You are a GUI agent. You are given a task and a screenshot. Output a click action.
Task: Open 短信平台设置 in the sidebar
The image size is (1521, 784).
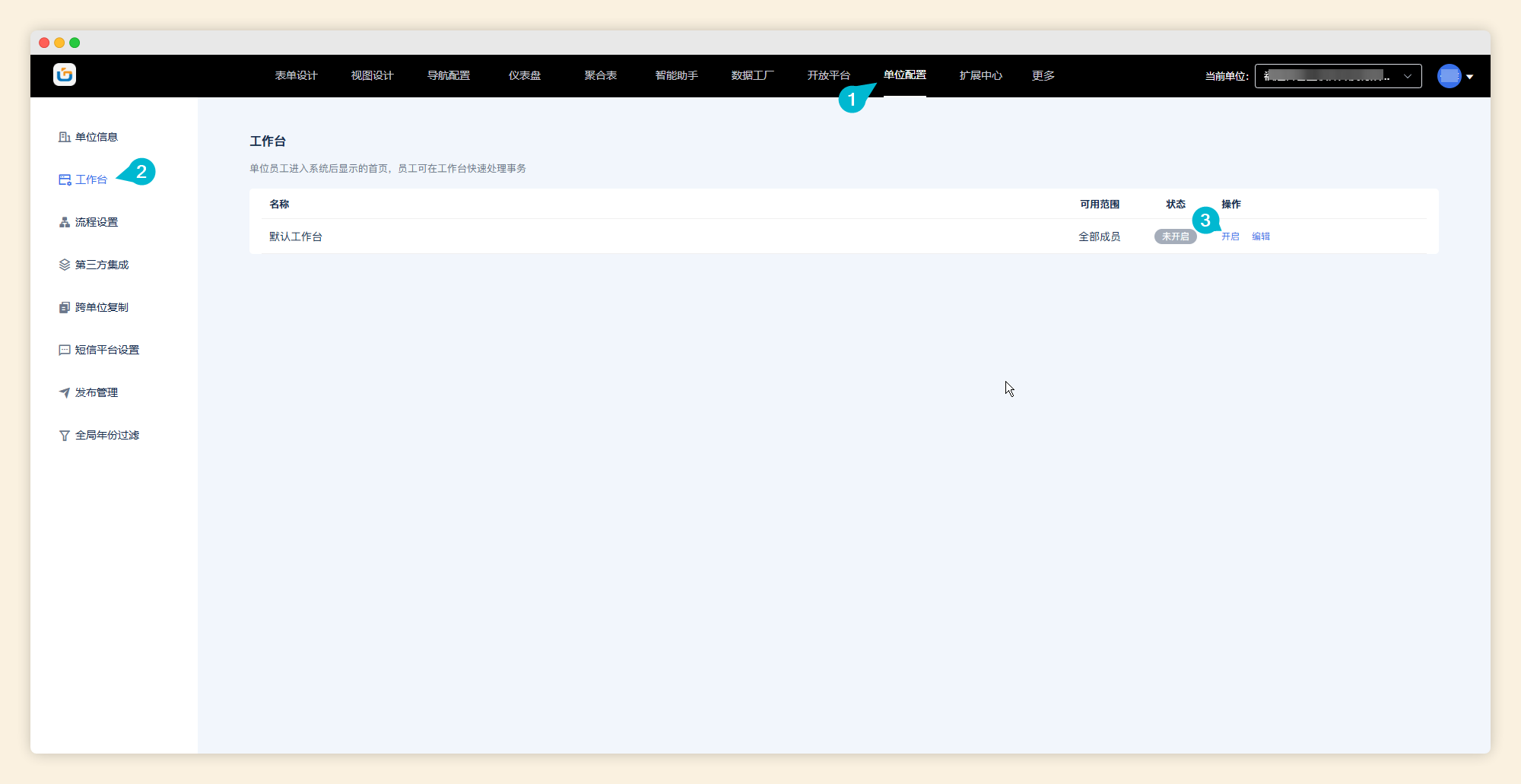click(x=107, y=350)
